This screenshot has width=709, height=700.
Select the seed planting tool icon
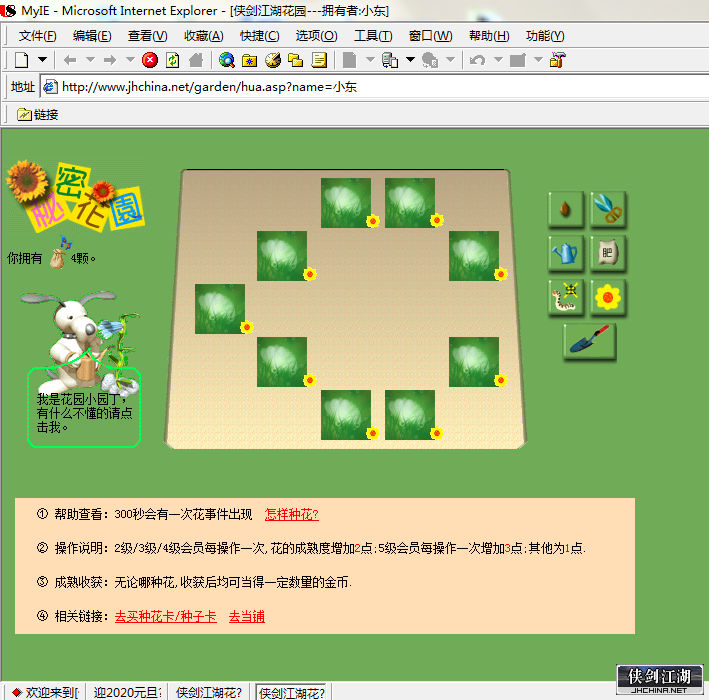566,209
